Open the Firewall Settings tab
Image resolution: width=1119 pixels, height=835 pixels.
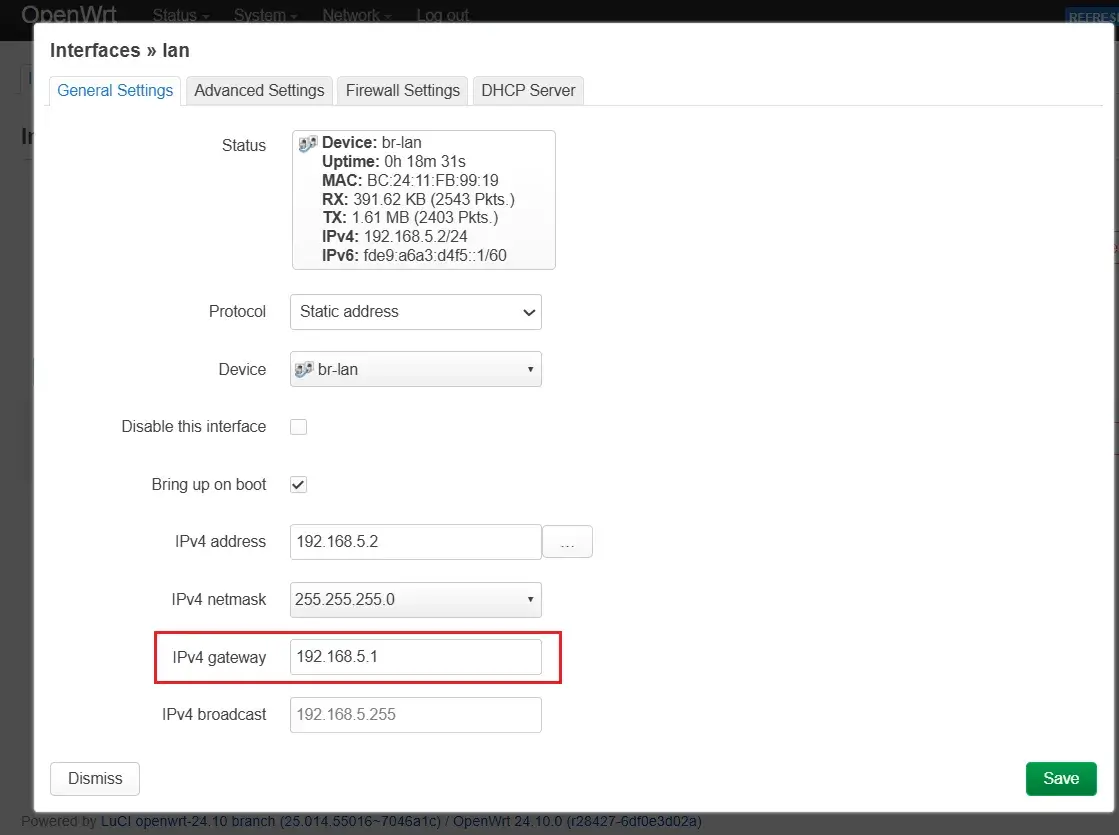[x=402, y=90]
